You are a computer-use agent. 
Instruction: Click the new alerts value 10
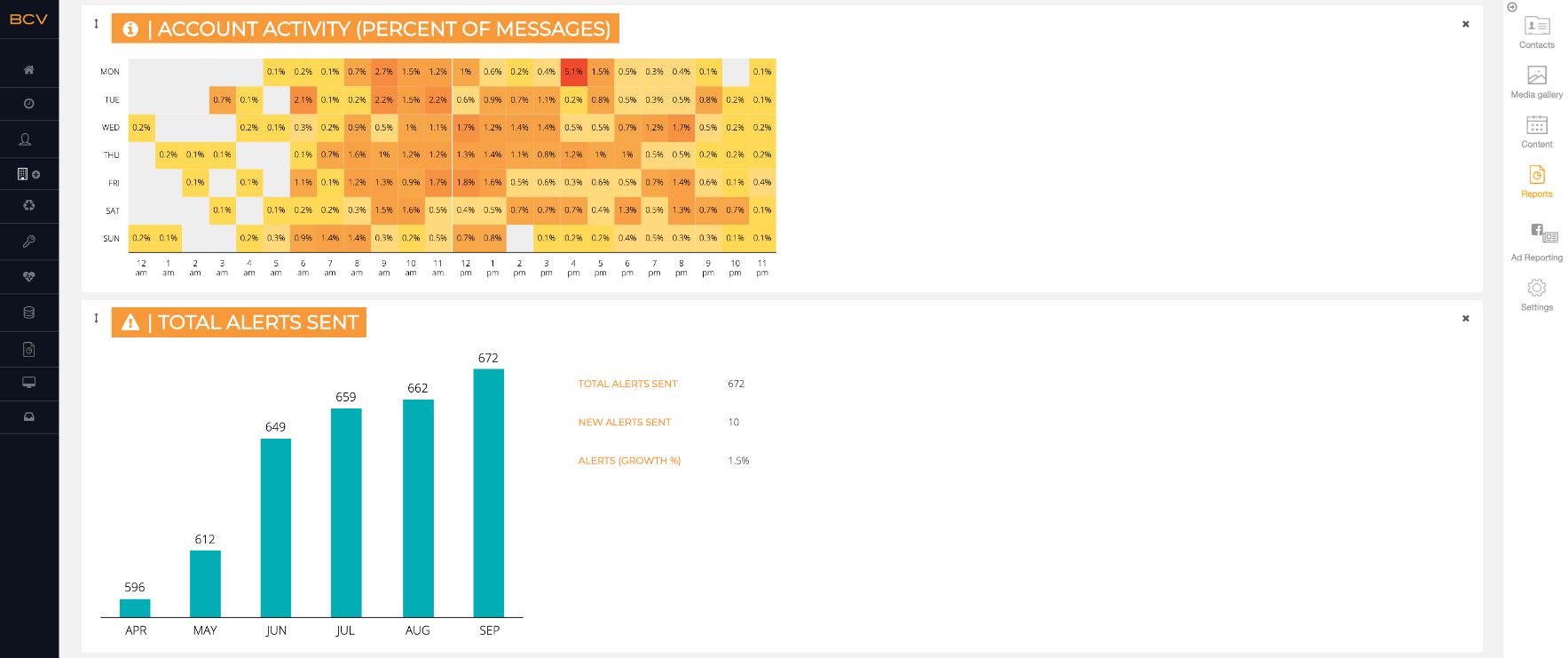(x=734, y=422)
